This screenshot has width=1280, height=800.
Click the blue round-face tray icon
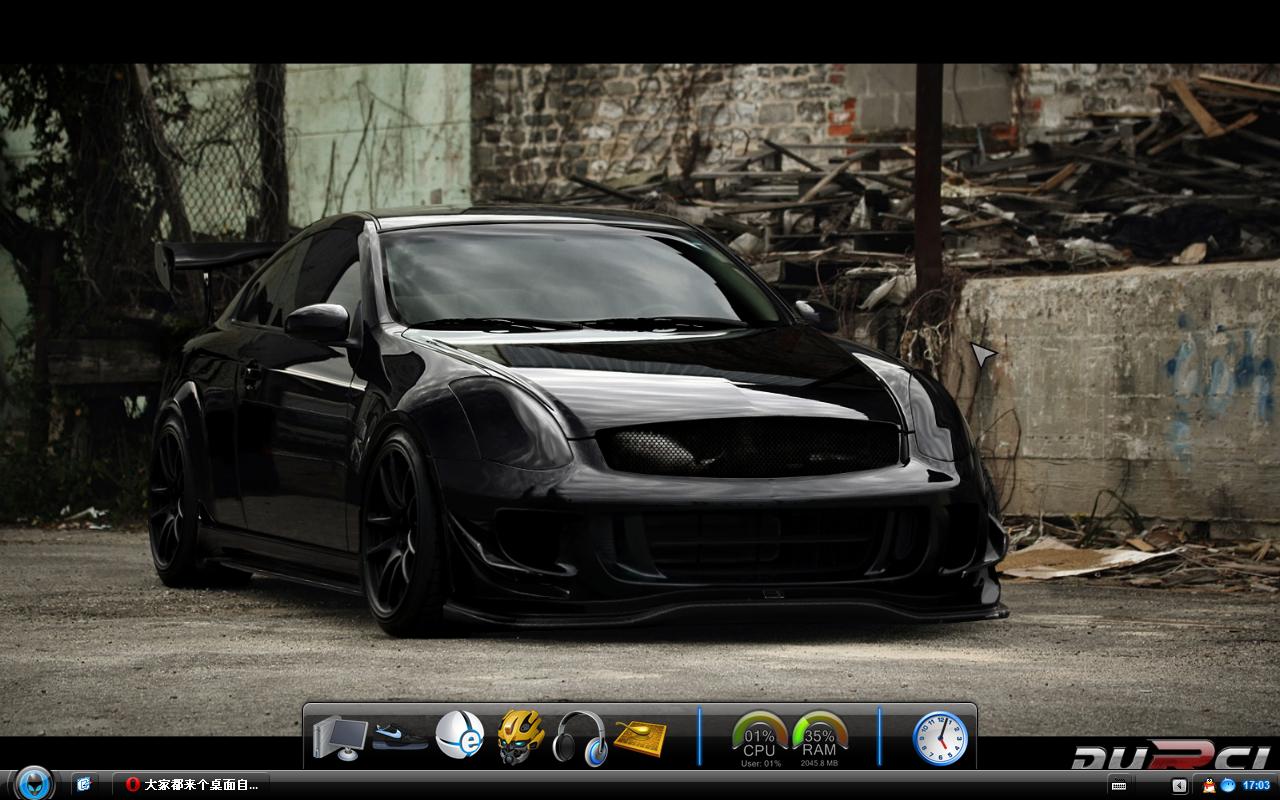[1228, 785]
